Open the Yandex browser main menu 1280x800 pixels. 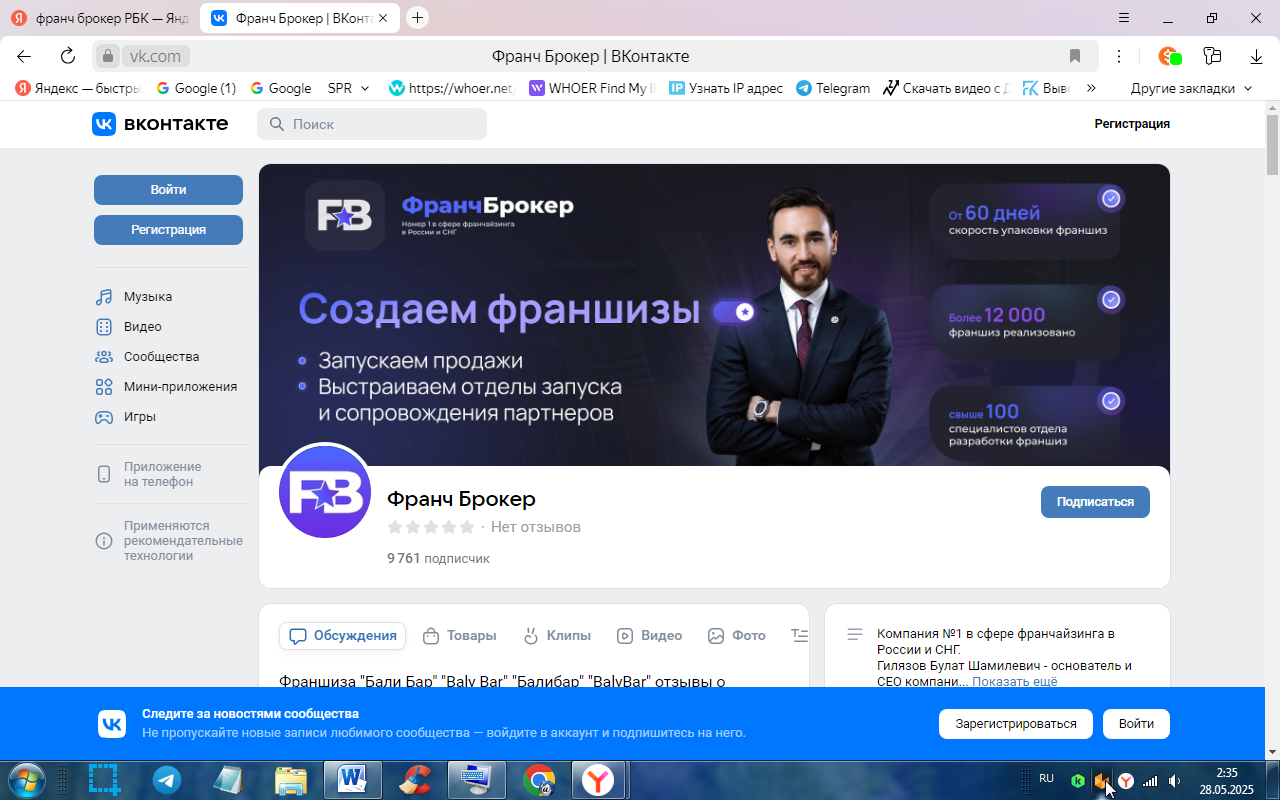pyautogui.click(x=1124, y=18)
